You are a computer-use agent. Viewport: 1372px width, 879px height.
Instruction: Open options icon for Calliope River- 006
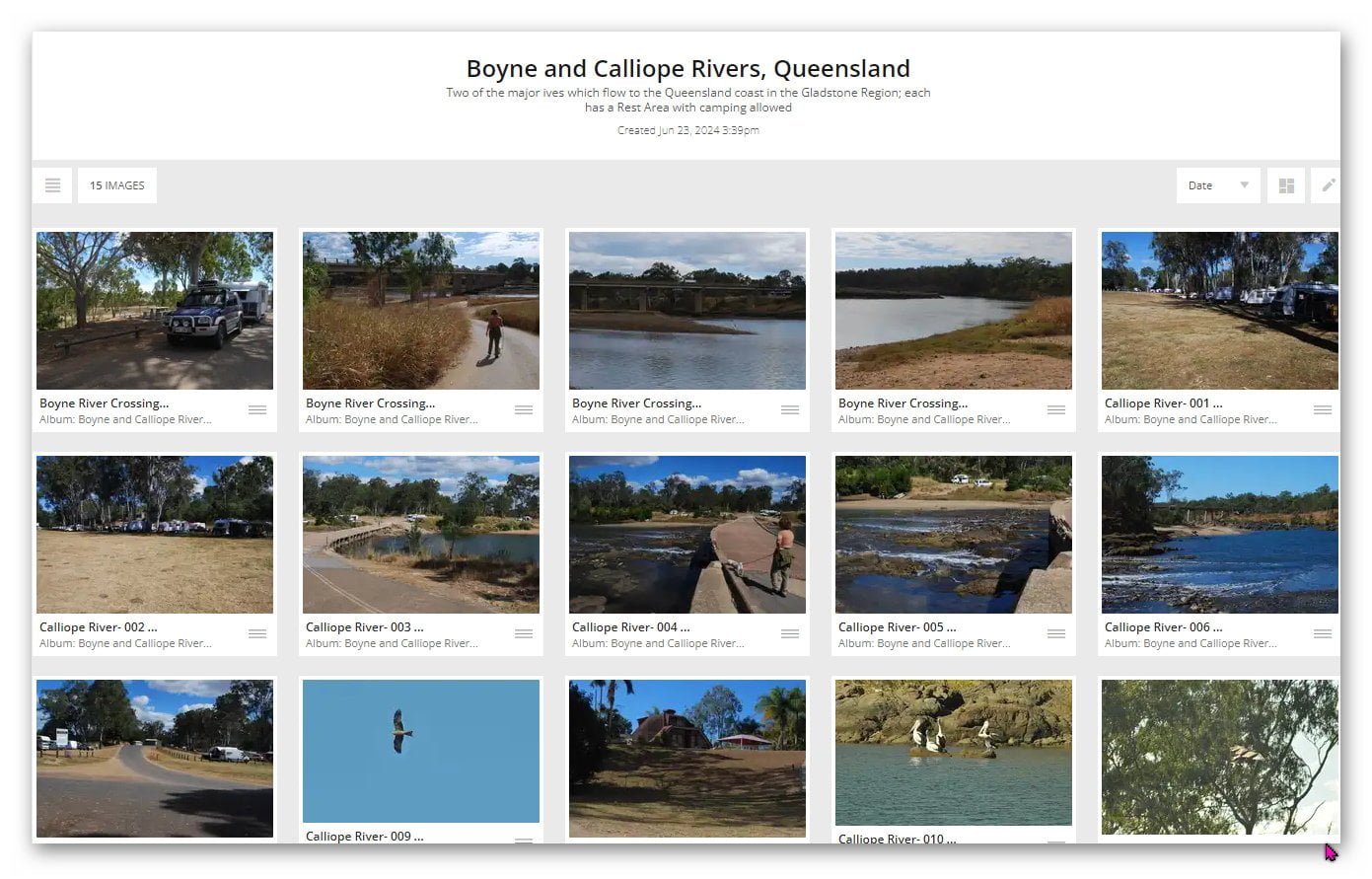[x=1322, y=634]
